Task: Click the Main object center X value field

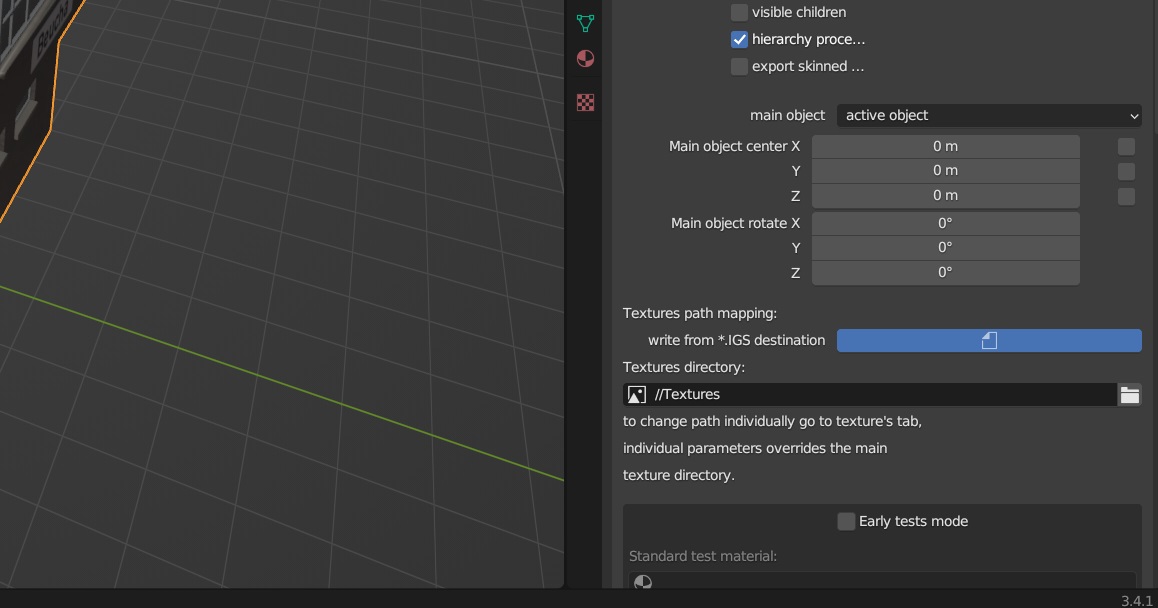Action: [945, 146]
